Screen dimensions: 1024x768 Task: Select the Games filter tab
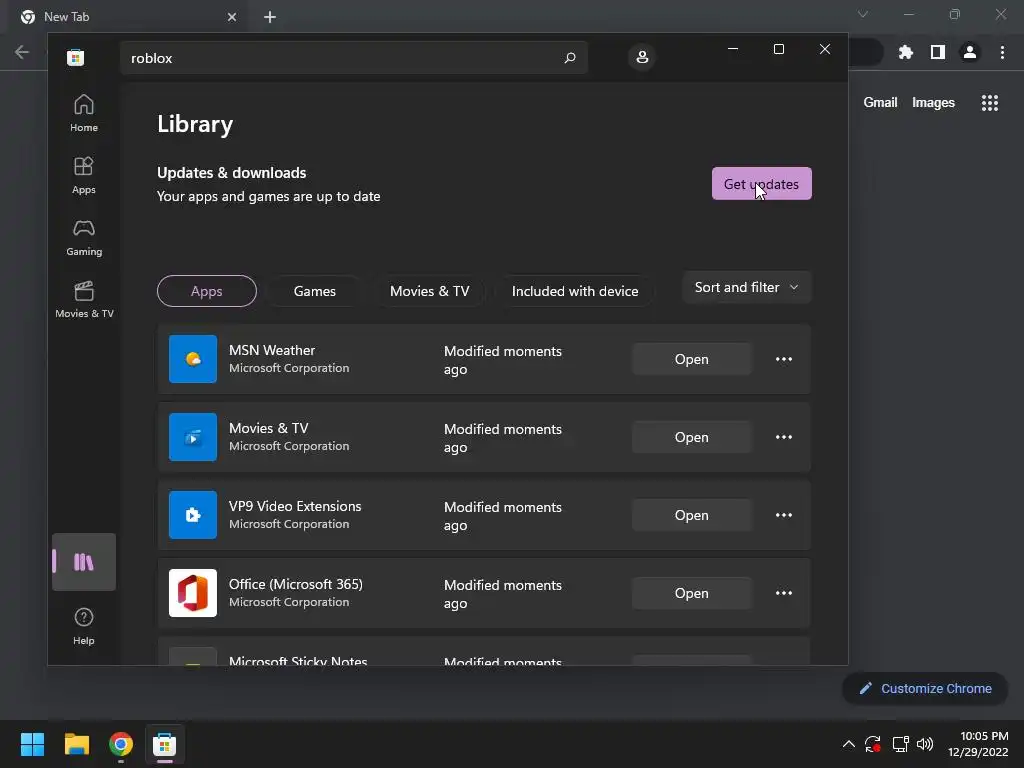[314, 291]
